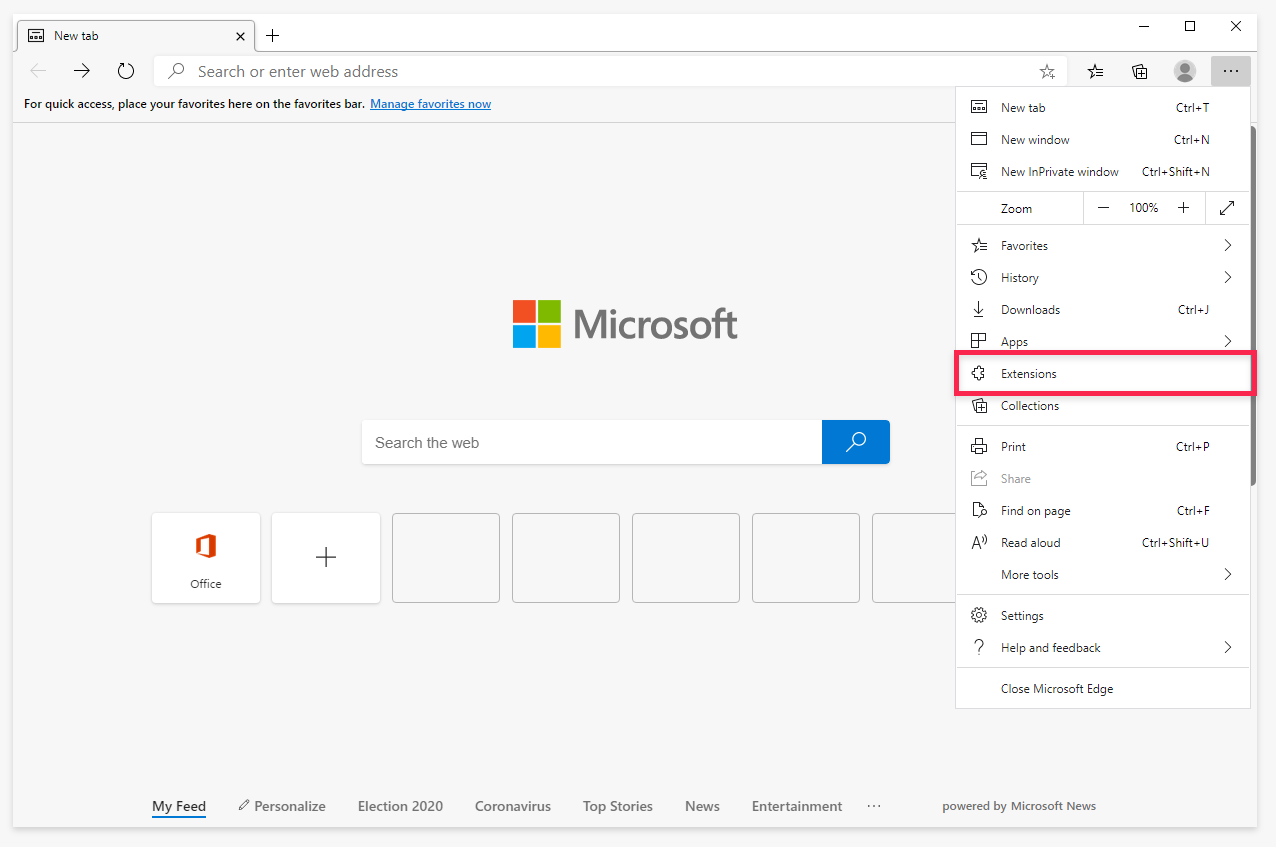This screenshot has height=847, width=1276.
Task: Switch to the My Feed tab
Action: pyautogui.click(x=179, y=806)
